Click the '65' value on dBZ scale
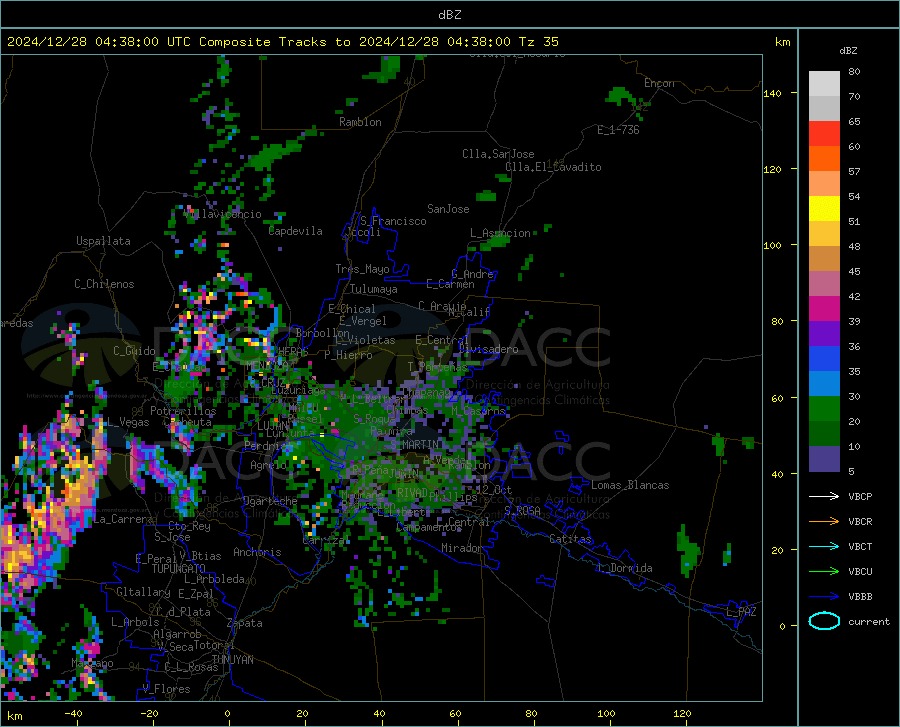The image size is (900, 727). [854, 122]
